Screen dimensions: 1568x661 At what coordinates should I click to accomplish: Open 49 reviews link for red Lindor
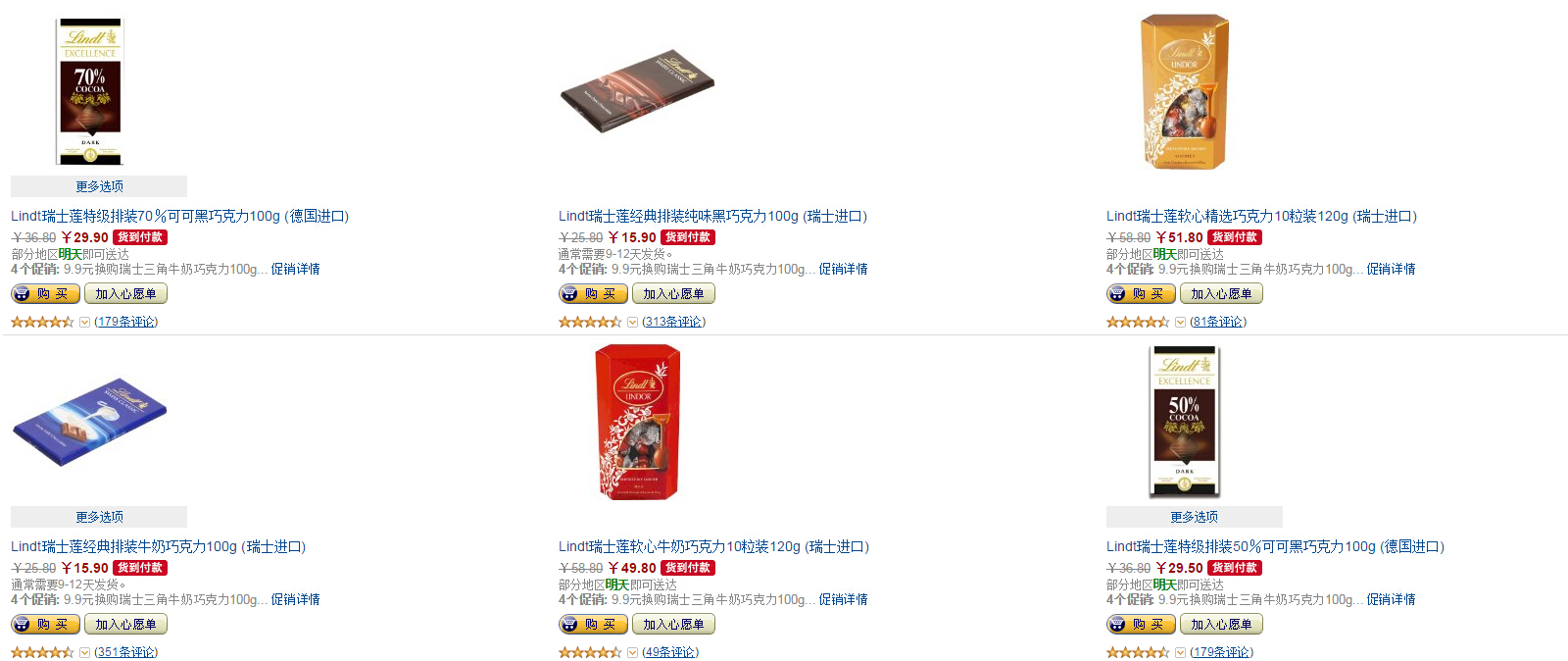pos(670,652)
